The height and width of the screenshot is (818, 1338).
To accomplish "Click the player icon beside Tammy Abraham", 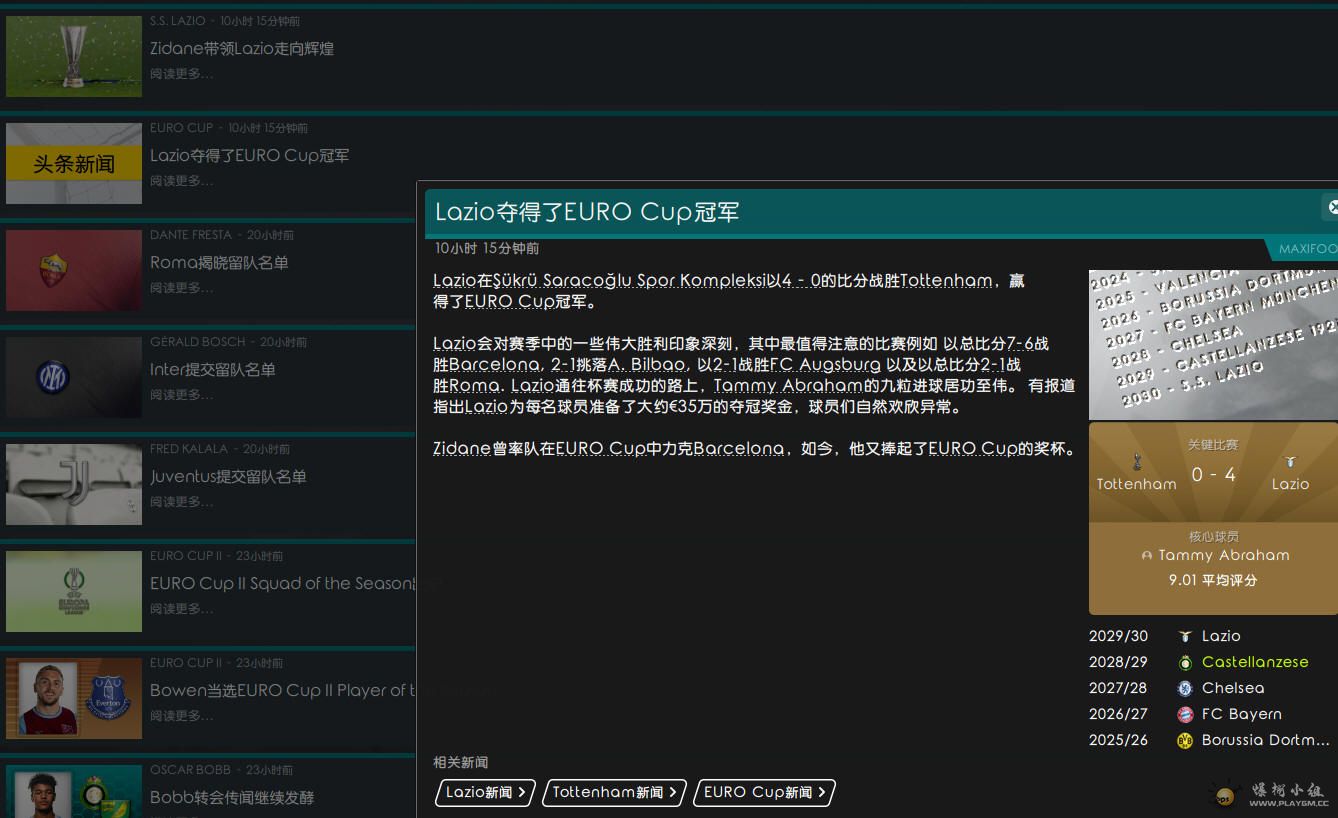I will (1147, 555).
